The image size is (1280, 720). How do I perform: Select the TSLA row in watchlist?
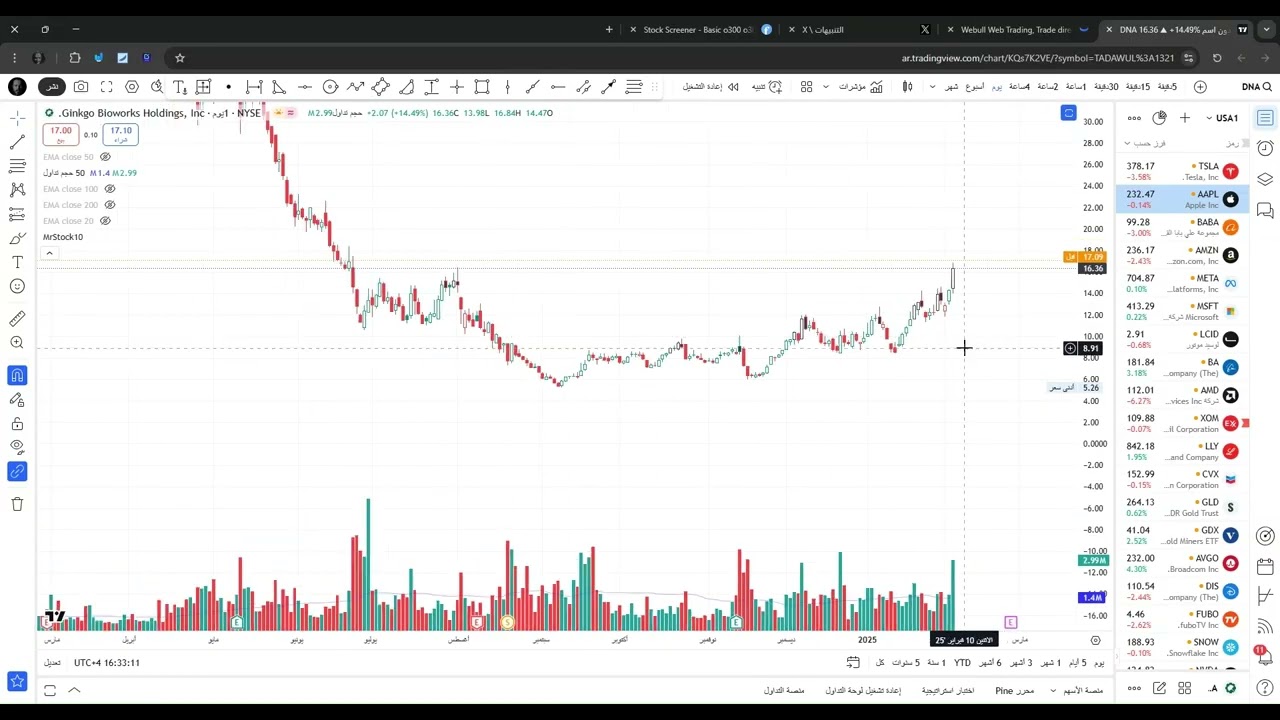[x=1180, y=171]
